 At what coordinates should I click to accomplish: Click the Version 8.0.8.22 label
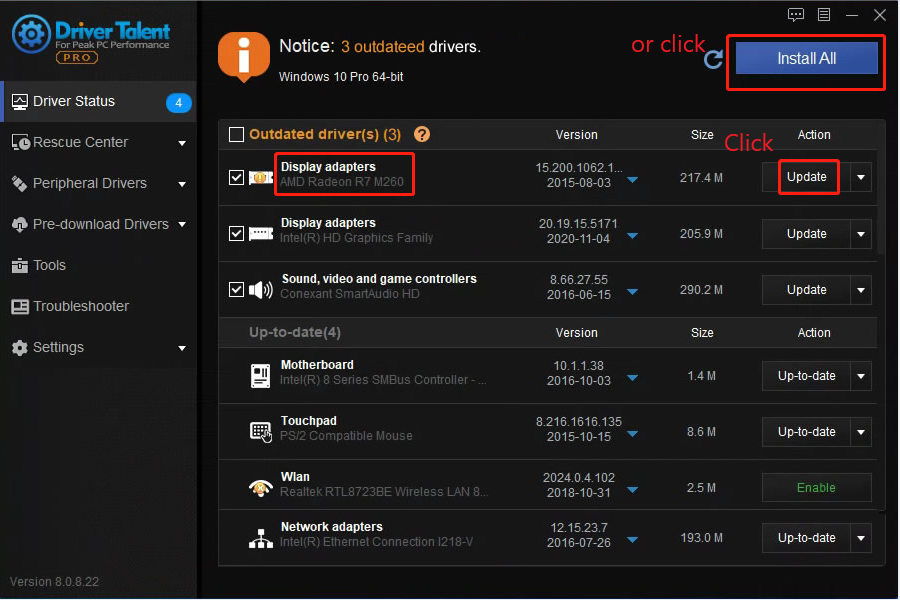(x=55, y=582)
